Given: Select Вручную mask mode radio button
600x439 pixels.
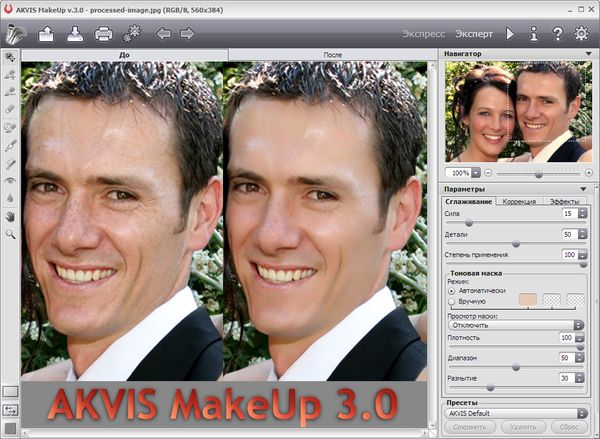Looking at the screenshot, I should click(451, 300).
